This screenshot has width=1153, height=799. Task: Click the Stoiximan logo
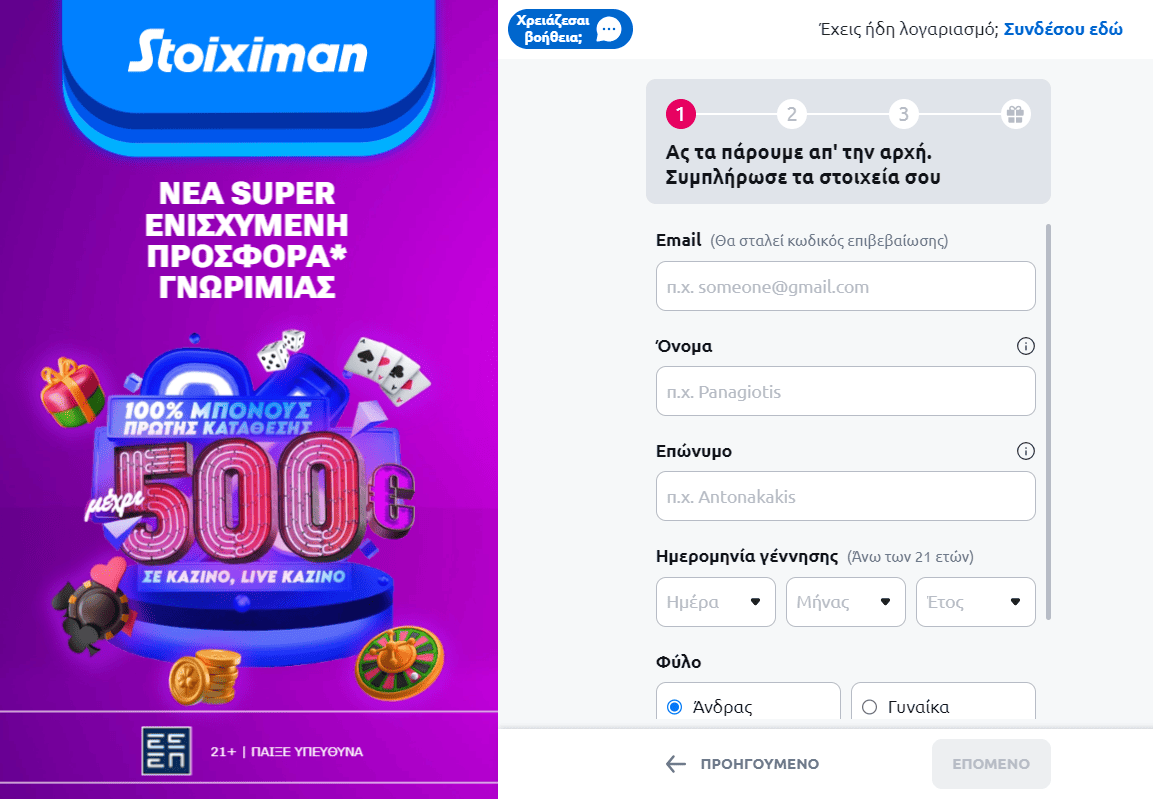point(247,53)
